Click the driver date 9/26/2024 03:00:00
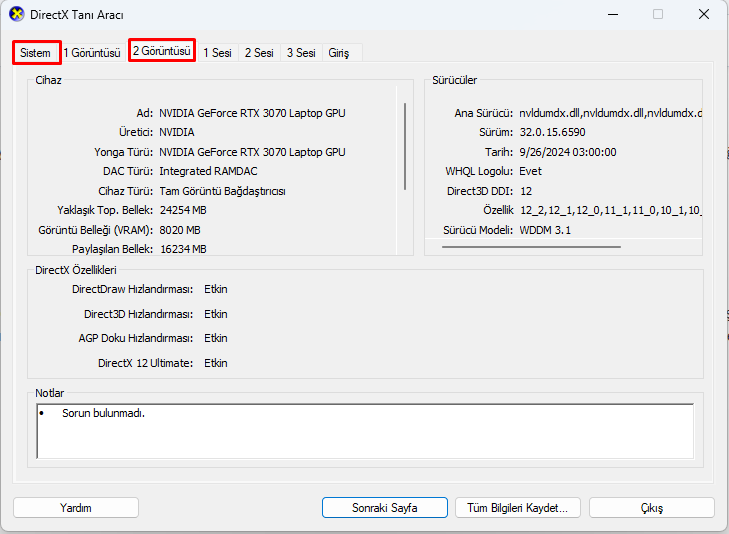 point(568,152)
